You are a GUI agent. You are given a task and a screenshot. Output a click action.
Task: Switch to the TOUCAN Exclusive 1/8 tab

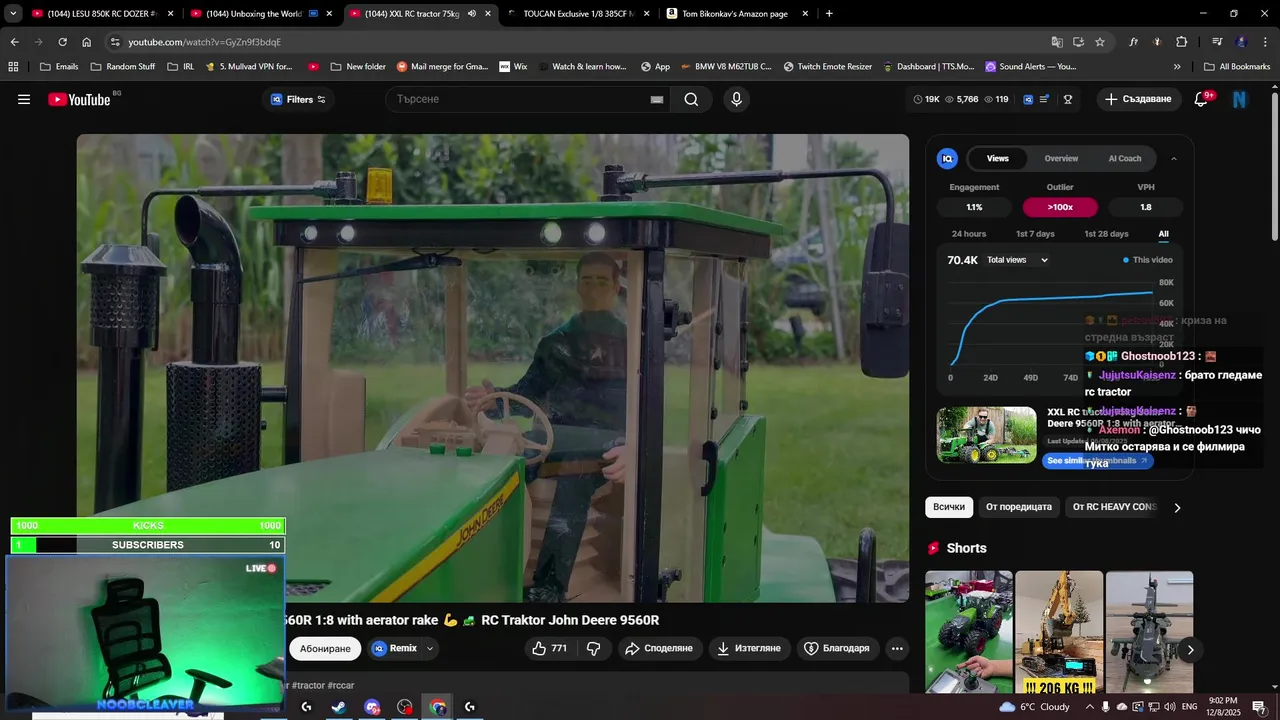tap(579, 14)
